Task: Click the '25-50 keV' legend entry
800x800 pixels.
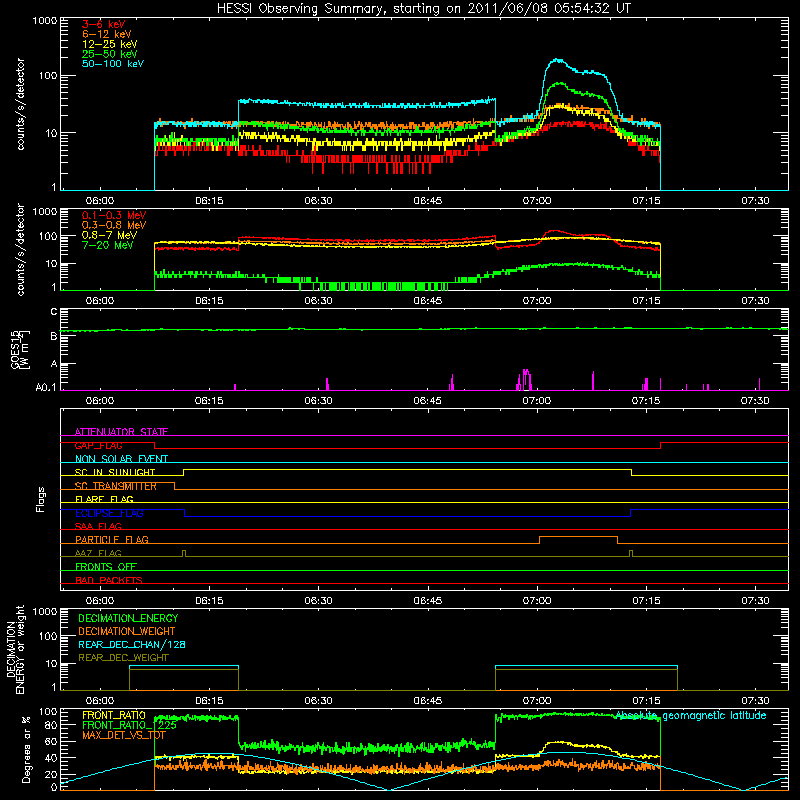Action: (x=110, y=54)
